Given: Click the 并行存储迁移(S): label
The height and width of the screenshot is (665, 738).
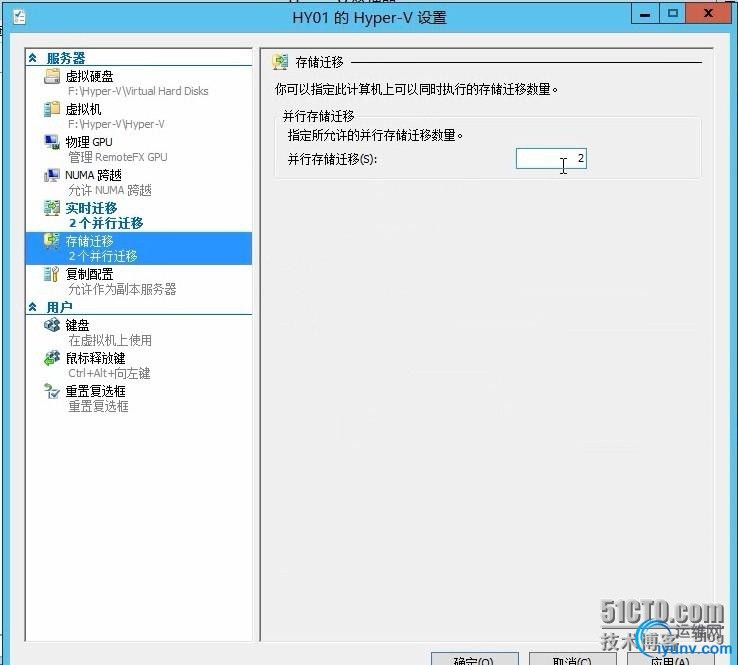Looking at the screenshot, I should [332, 159].
